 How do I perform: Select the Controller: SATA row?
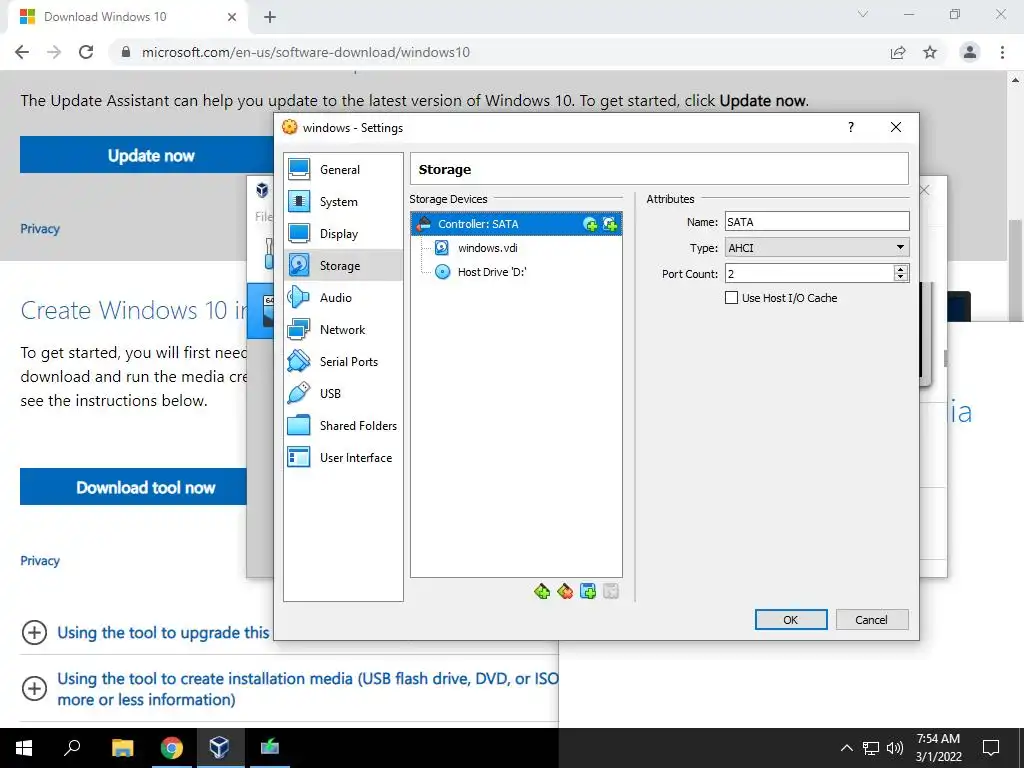[516, 224]
